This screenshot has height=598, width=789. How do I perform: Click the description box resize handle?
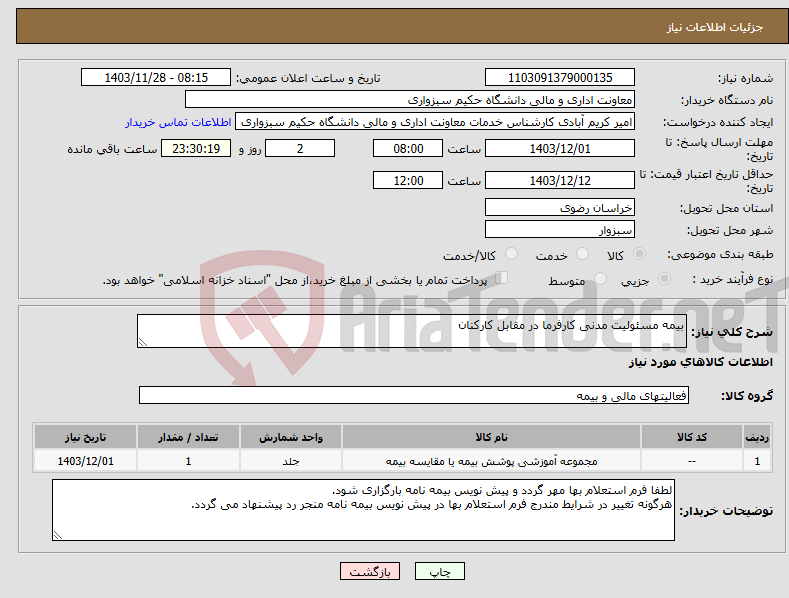[x=143, y=342]
